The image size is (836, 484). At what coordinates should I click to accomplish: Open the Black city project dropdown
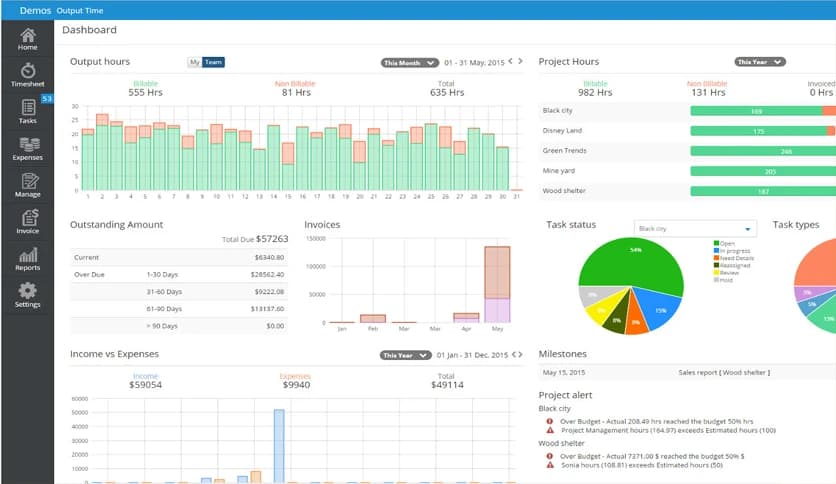click(x=696, y=229)
